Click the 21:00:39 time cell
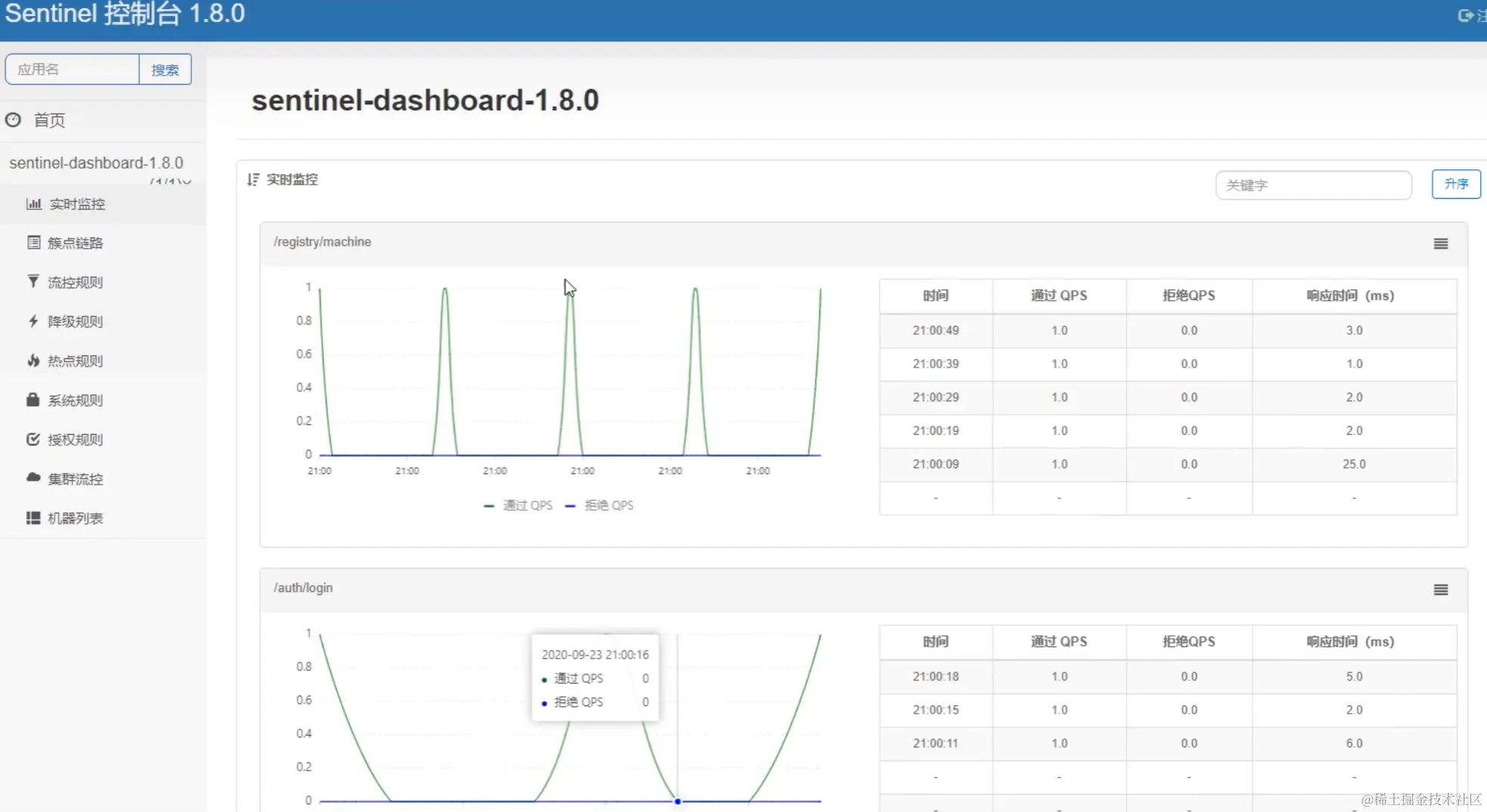This screenshot has height=812, width=1487. 936,364
